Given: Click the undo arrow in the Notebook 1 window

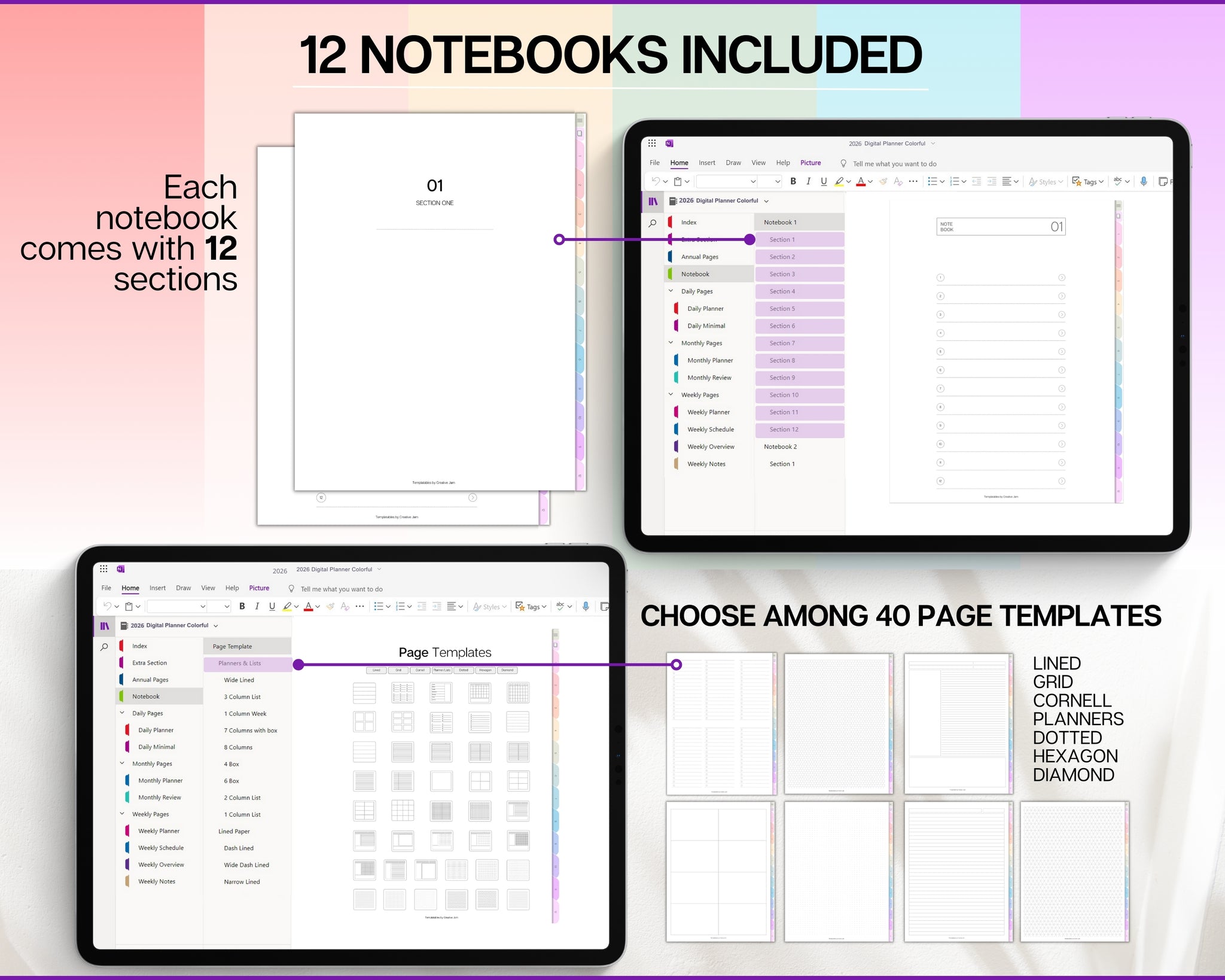Looking at the screenshot, I should [656, 181].
